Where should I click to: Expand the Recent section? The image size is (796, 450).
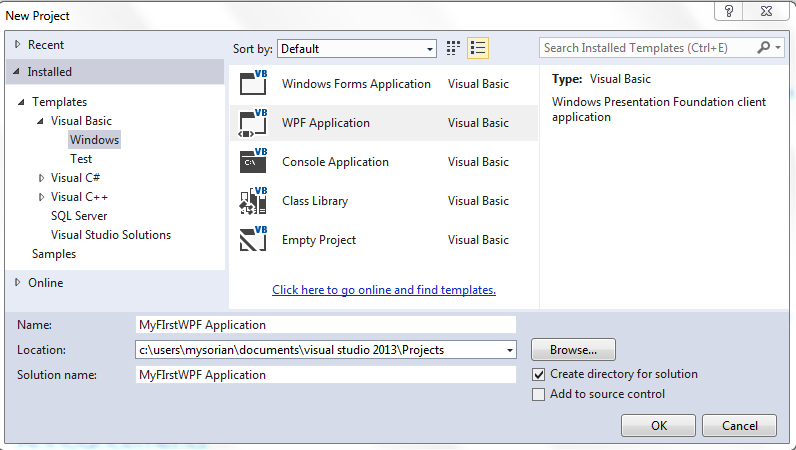coord(18,44)
